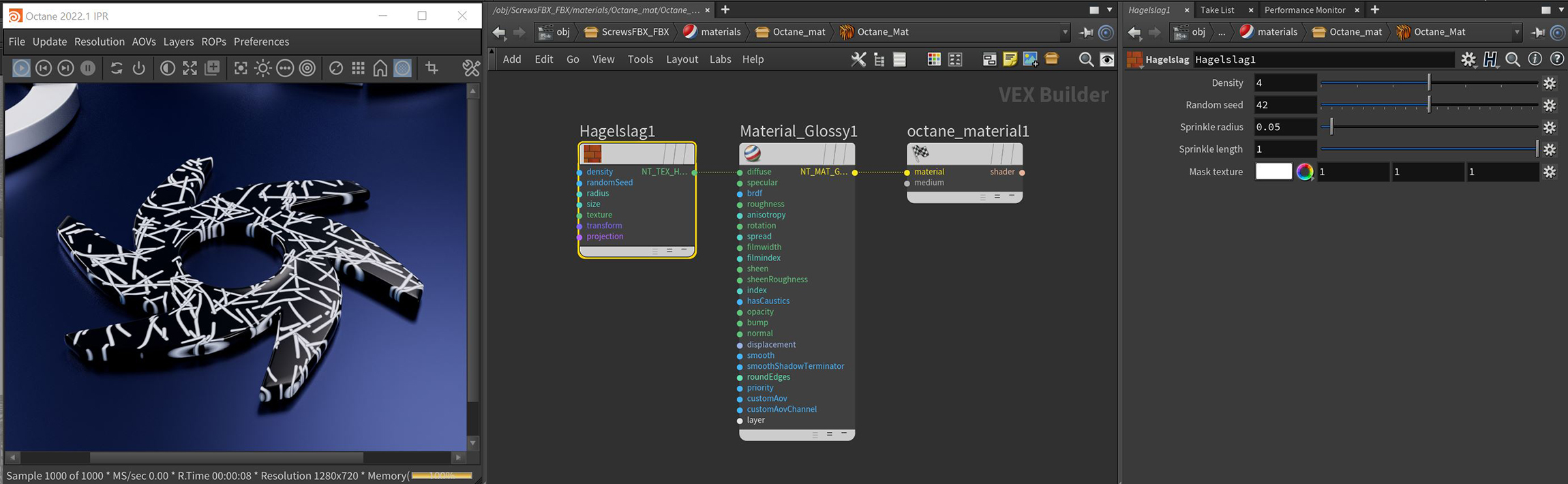This screenshot has height=484, width=1568.
Task: Toggle the highlighted sphere icon in IPR toolbar
Action: pos(403,68)
